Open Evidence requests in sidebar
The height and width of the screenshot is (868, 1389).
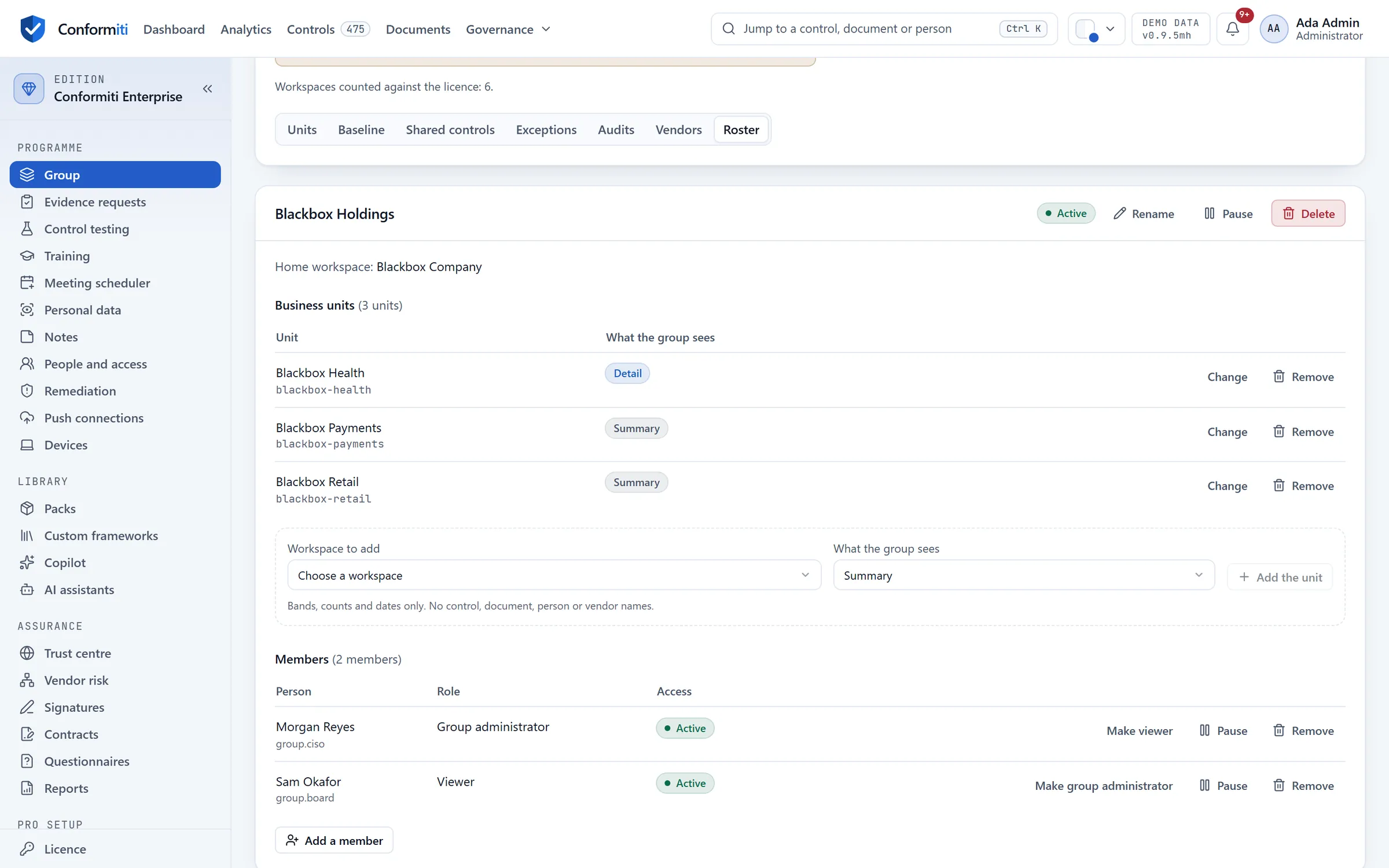(115, 202)
